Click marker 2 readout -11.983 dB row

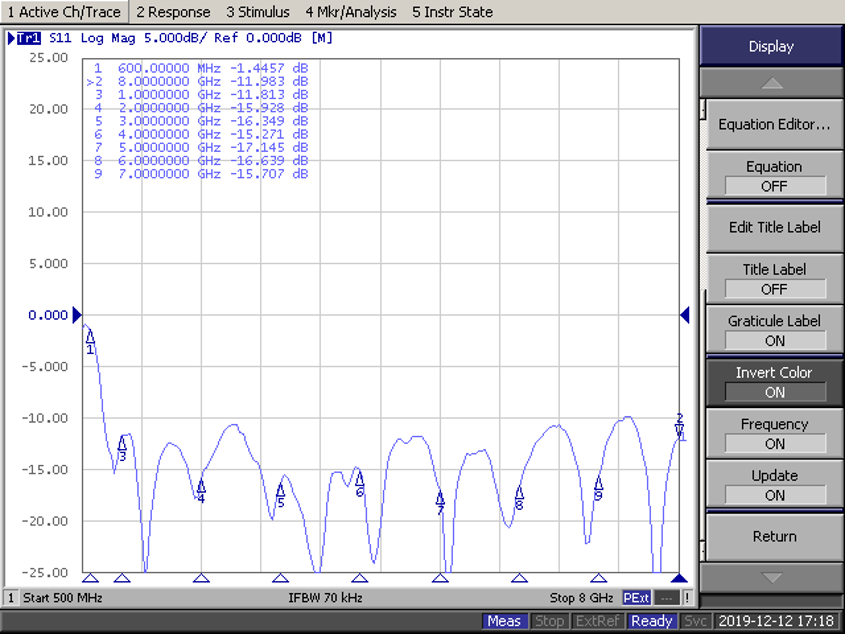click(x=198, y=81)
